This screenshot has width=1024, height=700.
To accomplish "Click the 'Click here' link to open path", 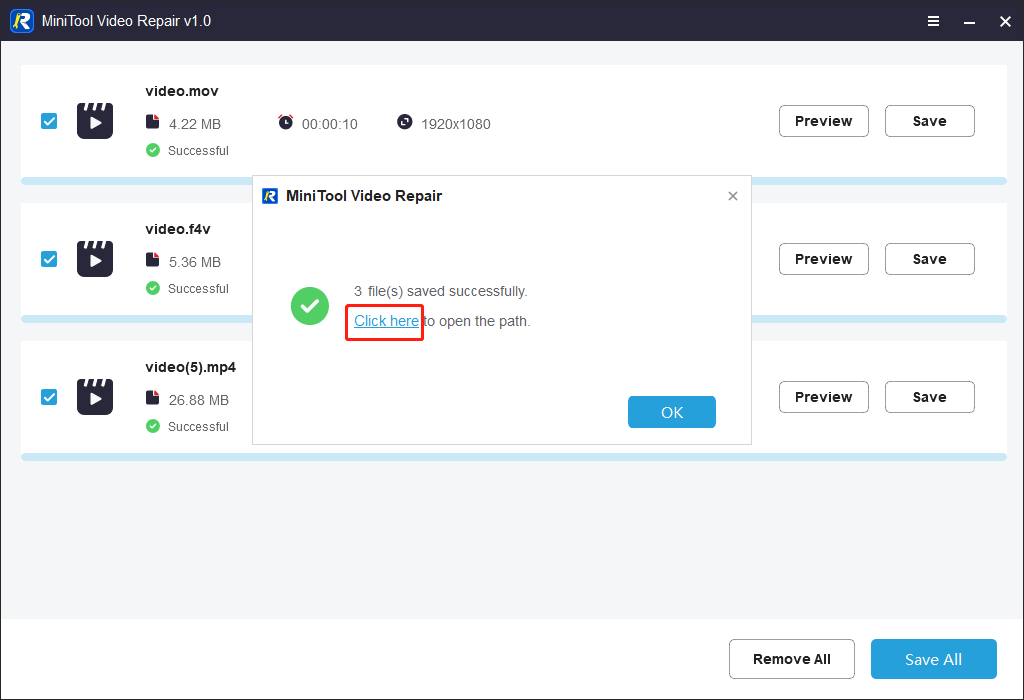I will [x=386, y=321].
